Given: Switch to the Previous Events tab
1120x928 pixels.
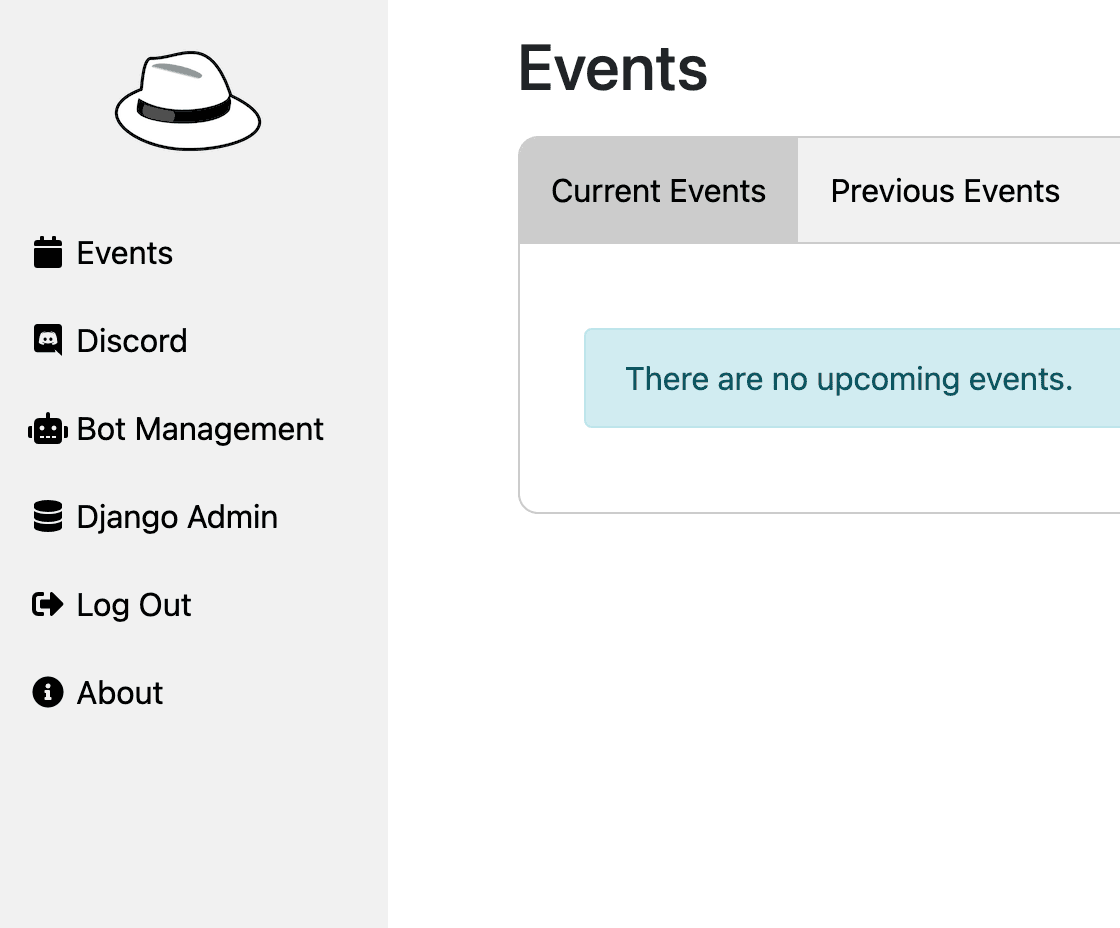Looking at the screenshot, I should [x=945, y=191].
